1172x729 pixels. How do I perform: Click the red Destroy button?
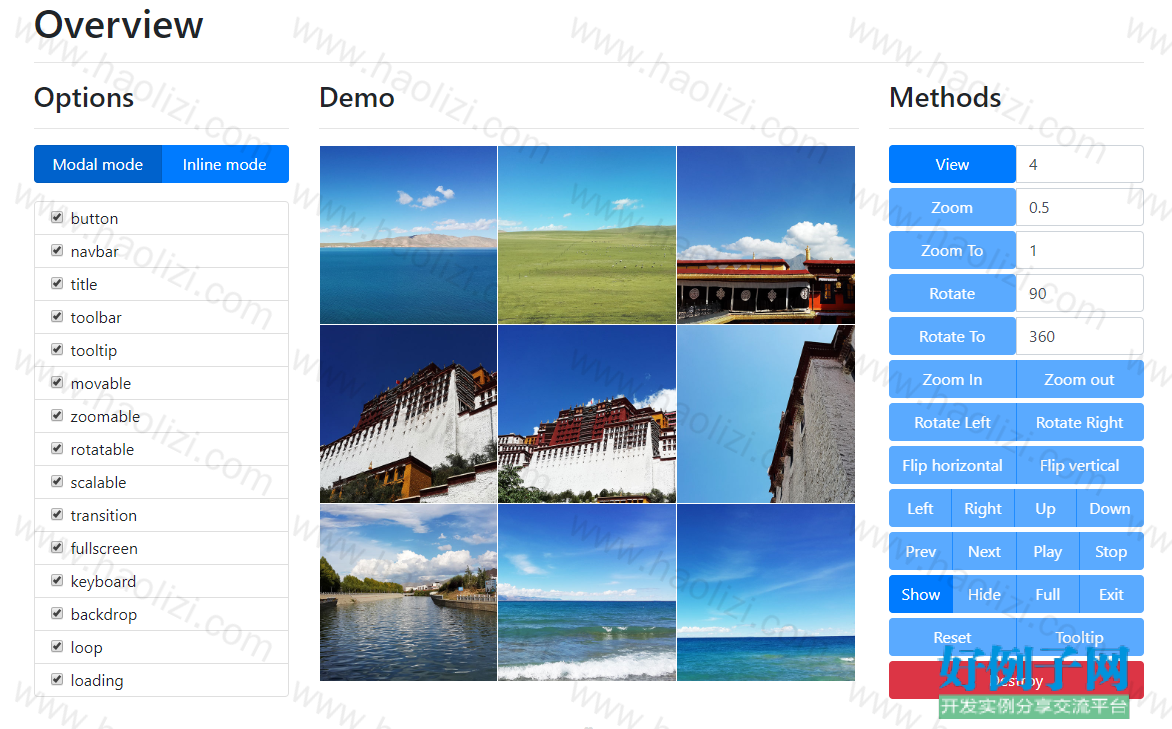pos(1017,680)
